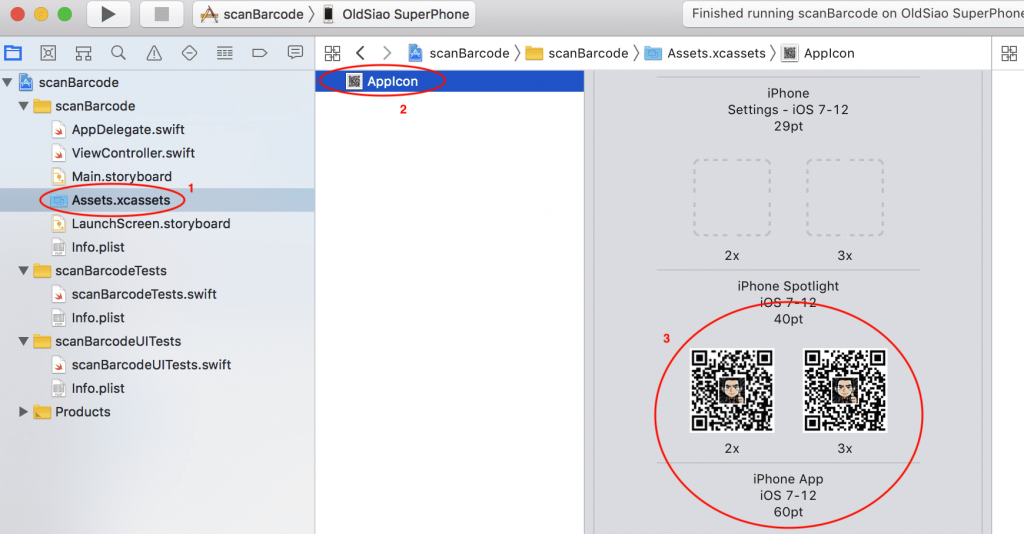
Task: Select the 2x Spotlight 40pt QR icon
Action: (x=731, y=390)
